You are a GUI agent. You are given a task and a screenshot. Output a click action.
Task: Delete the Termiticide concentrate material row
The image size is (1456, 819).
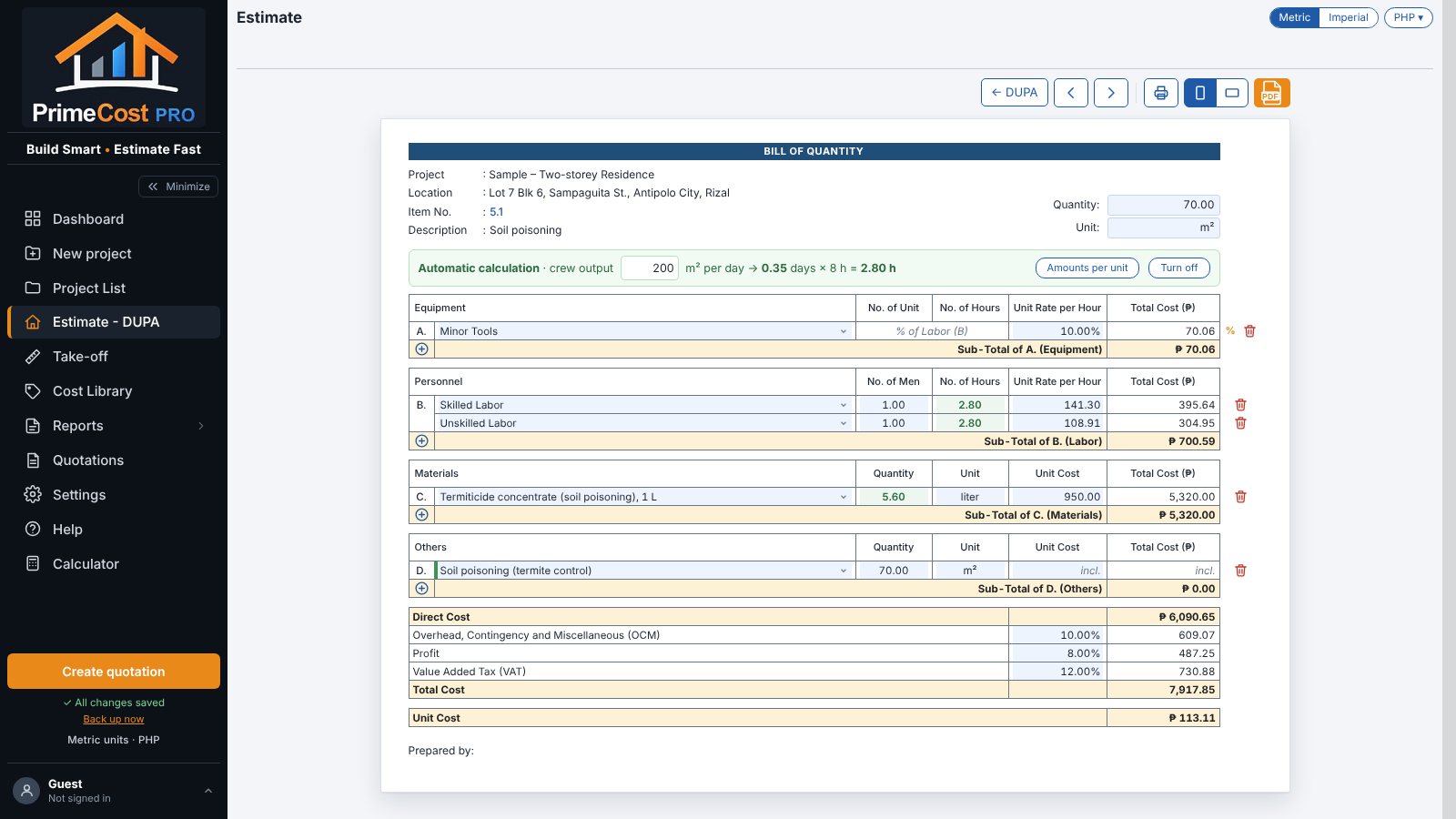point(1240,497)
